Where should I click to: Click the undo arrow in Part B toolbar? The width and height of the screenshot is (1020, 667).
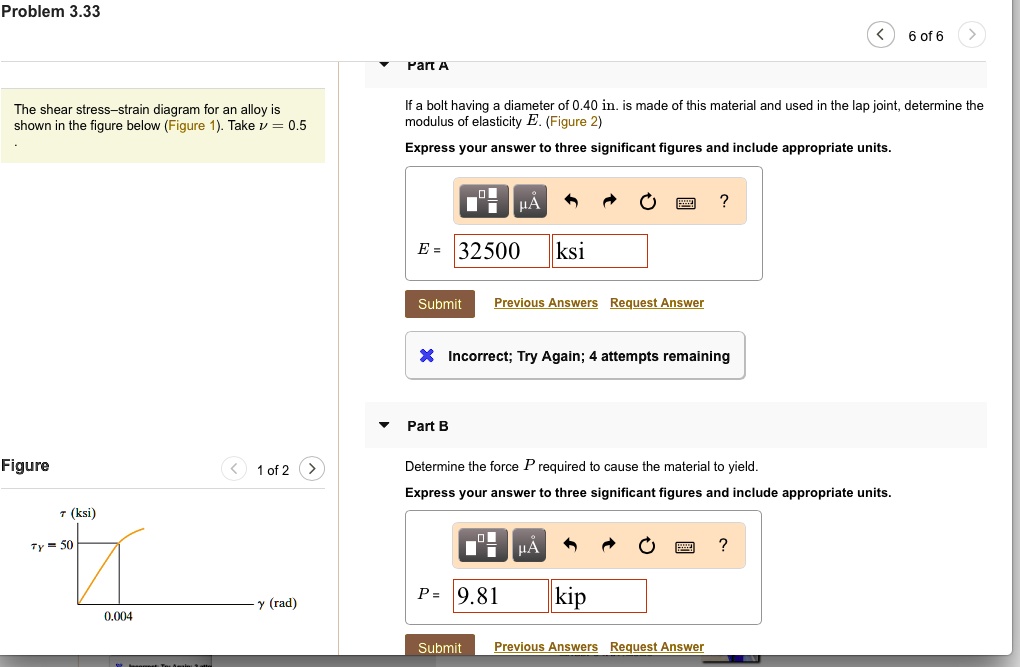[x=569, y=544]
